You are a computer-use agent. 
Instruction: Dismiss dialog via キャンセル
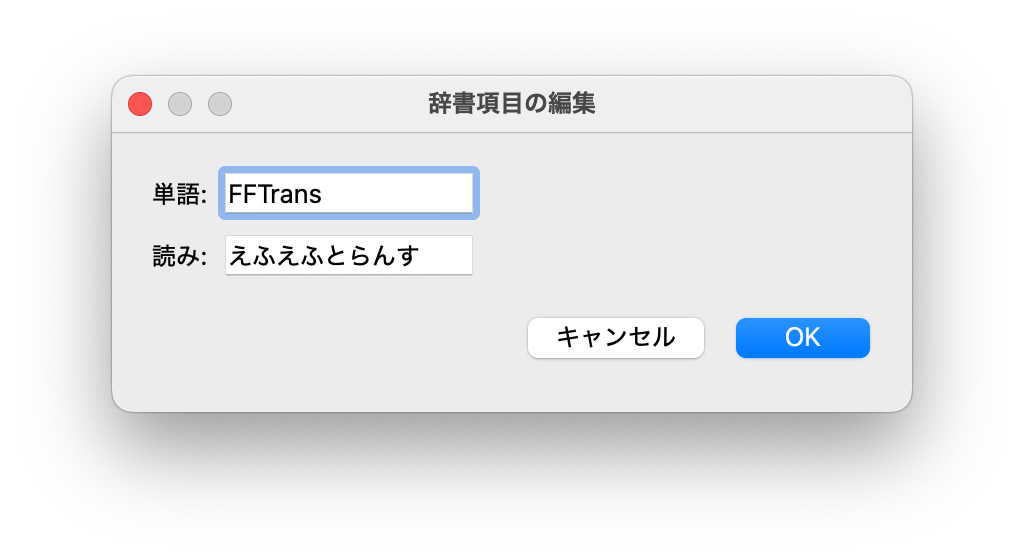tap(616, 337)
